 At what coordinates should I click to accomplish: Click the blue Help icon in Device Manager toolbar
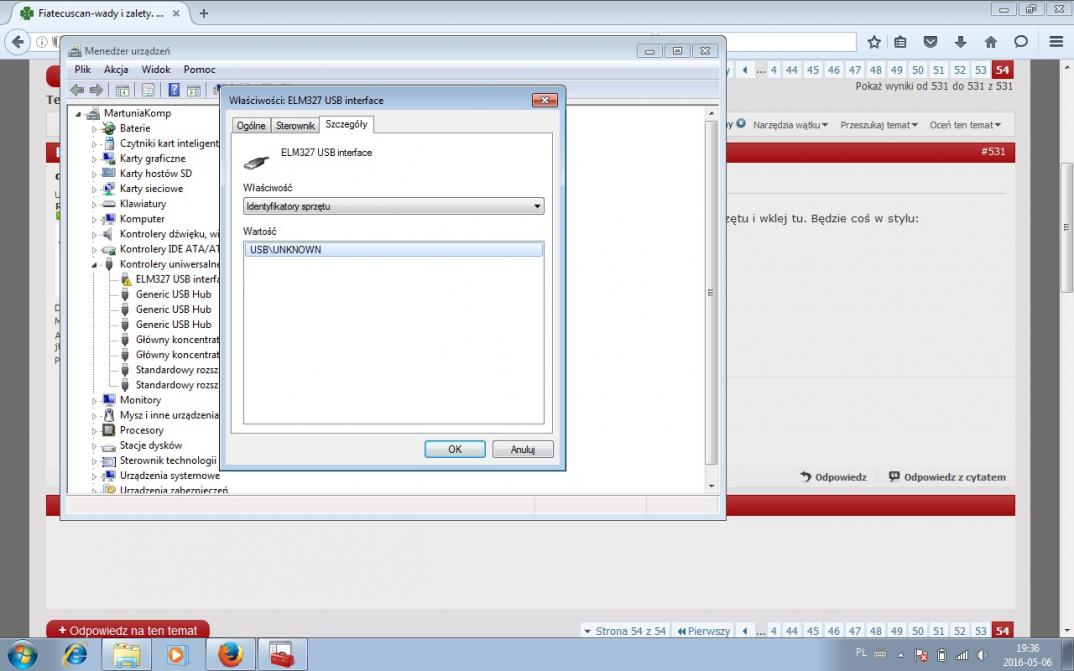(x=174, y=90)
